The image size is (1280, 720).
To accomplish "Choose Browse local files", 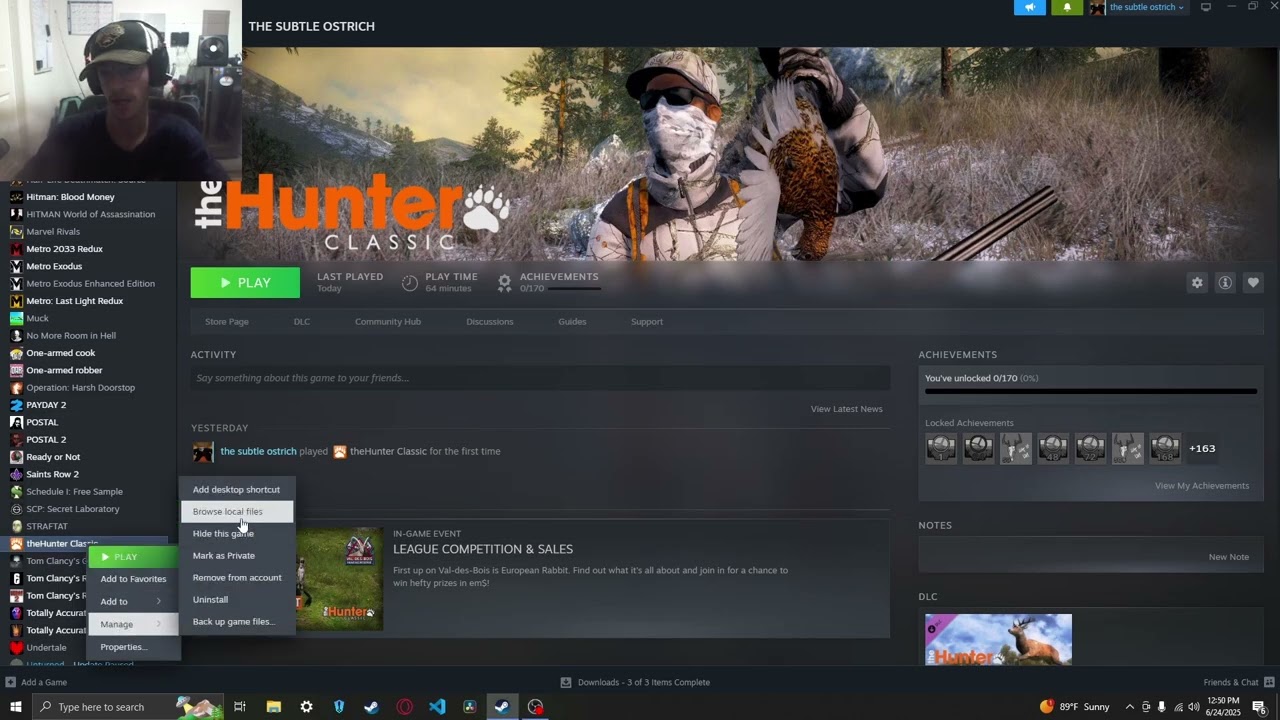I will coord(237,512).
